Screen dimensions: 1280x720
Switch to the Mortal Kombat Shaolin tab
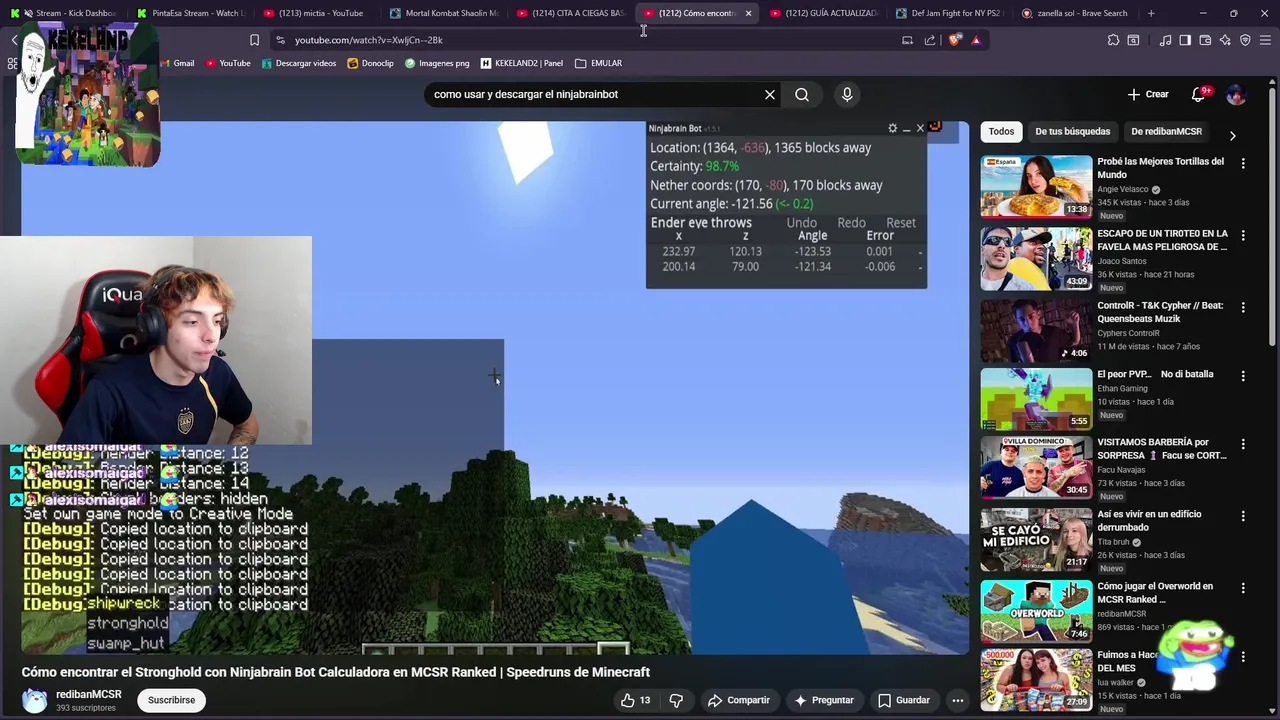(443, 13)
